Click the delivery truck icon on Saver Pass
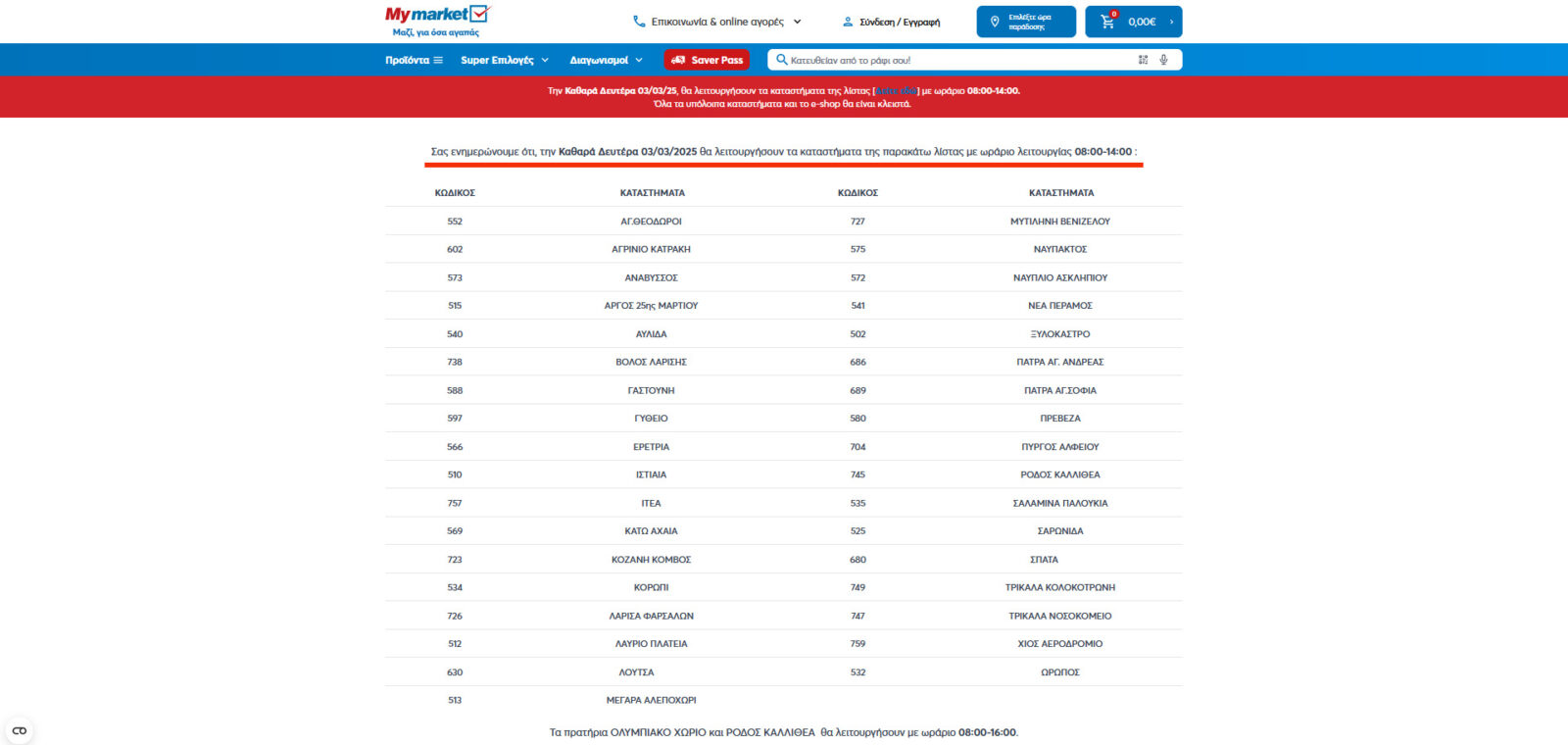 click(x=678, y=60)
